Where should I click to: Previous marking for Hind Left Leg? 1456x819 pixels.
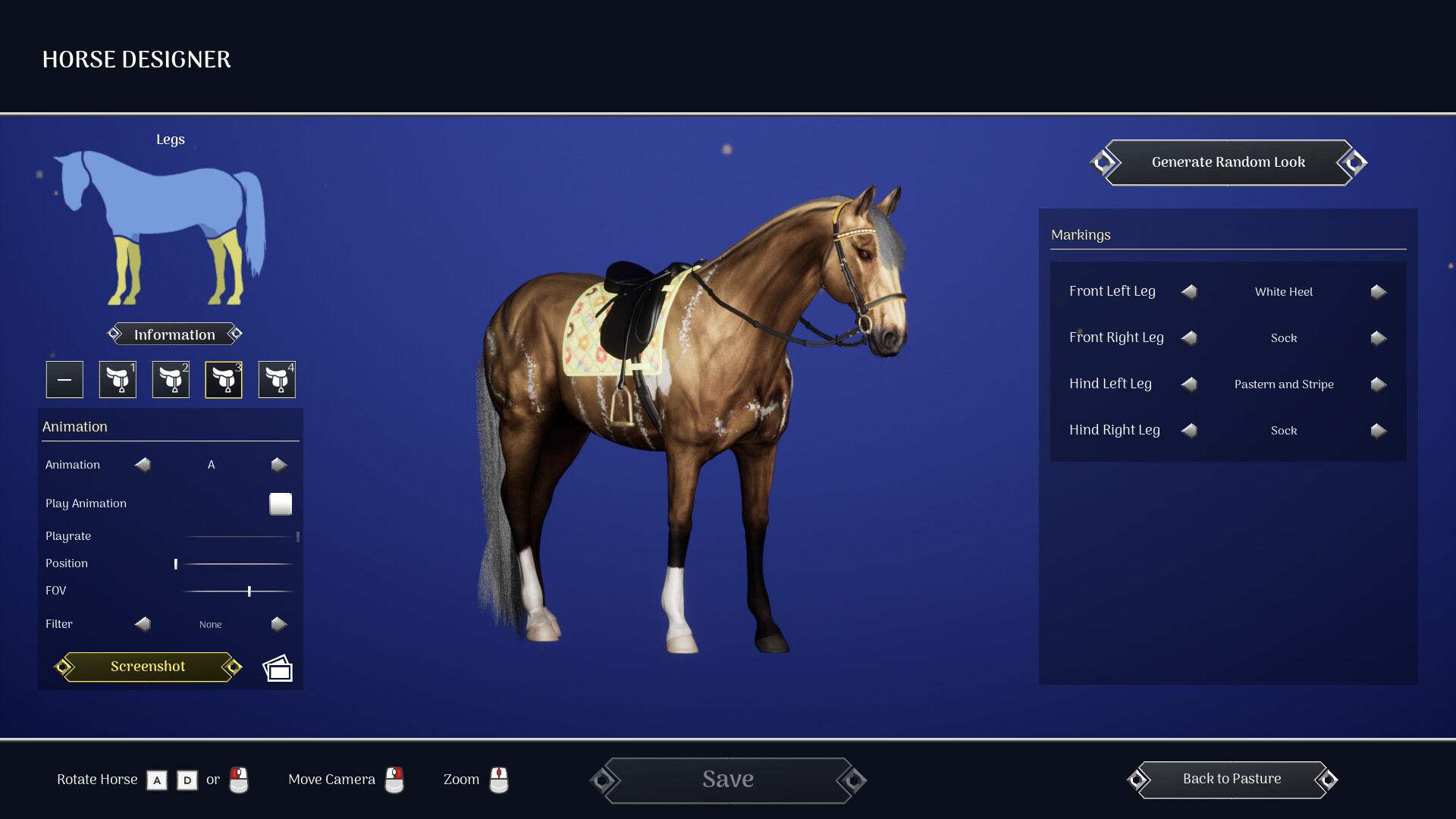click(1189, 384)
